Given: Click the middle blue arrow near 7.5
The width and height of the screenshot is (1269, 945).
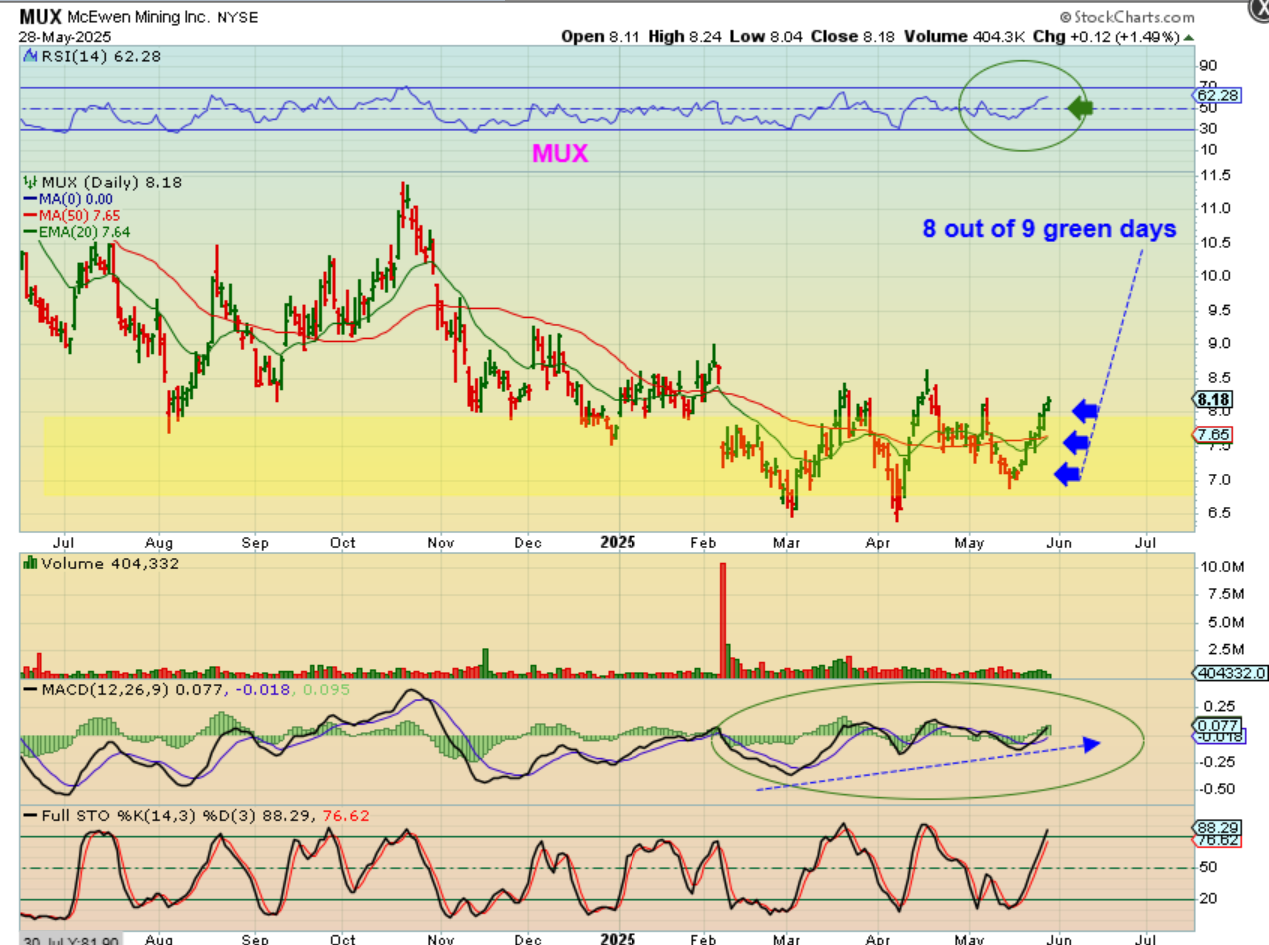Looking at the screenshot, I should (x=1076, y=442).
